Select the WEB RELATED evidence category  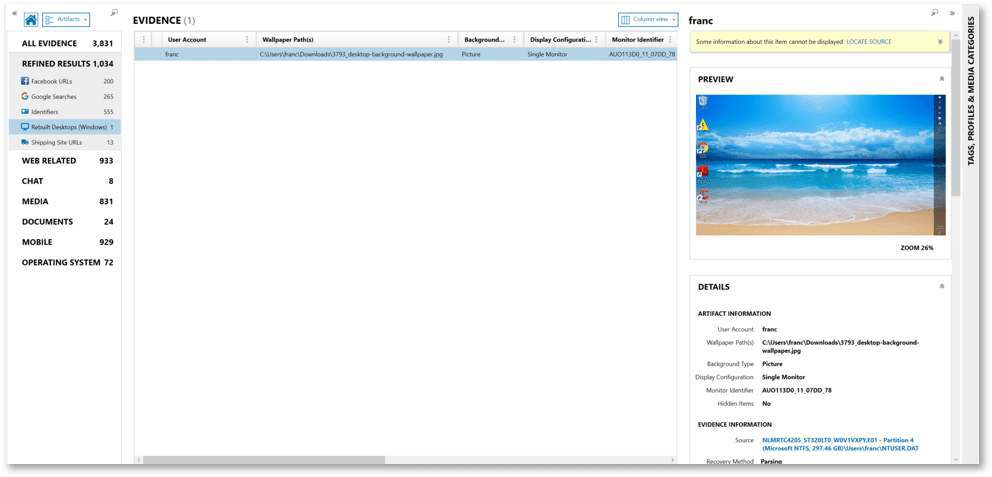coord(66,160)
